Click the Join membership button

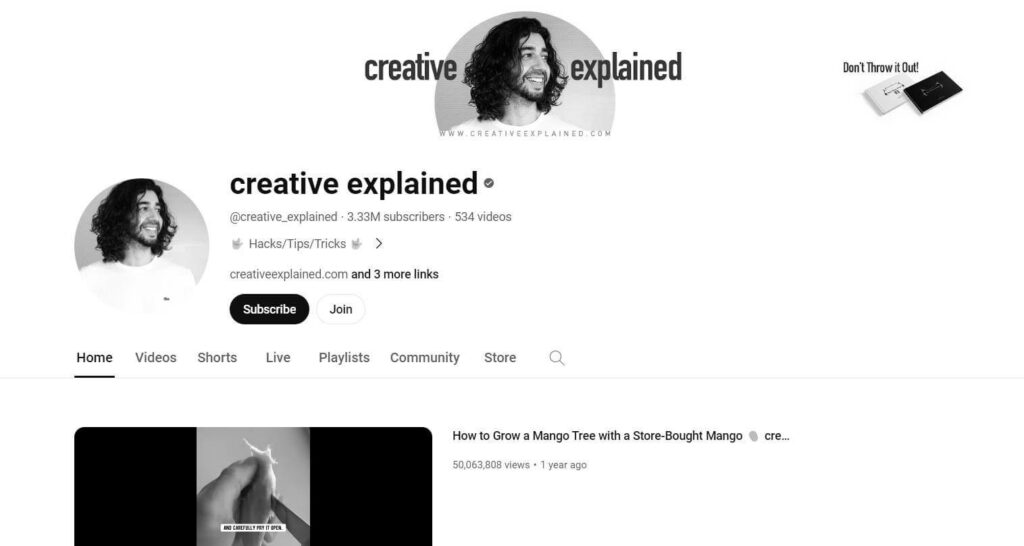click(x=340, y=309)
